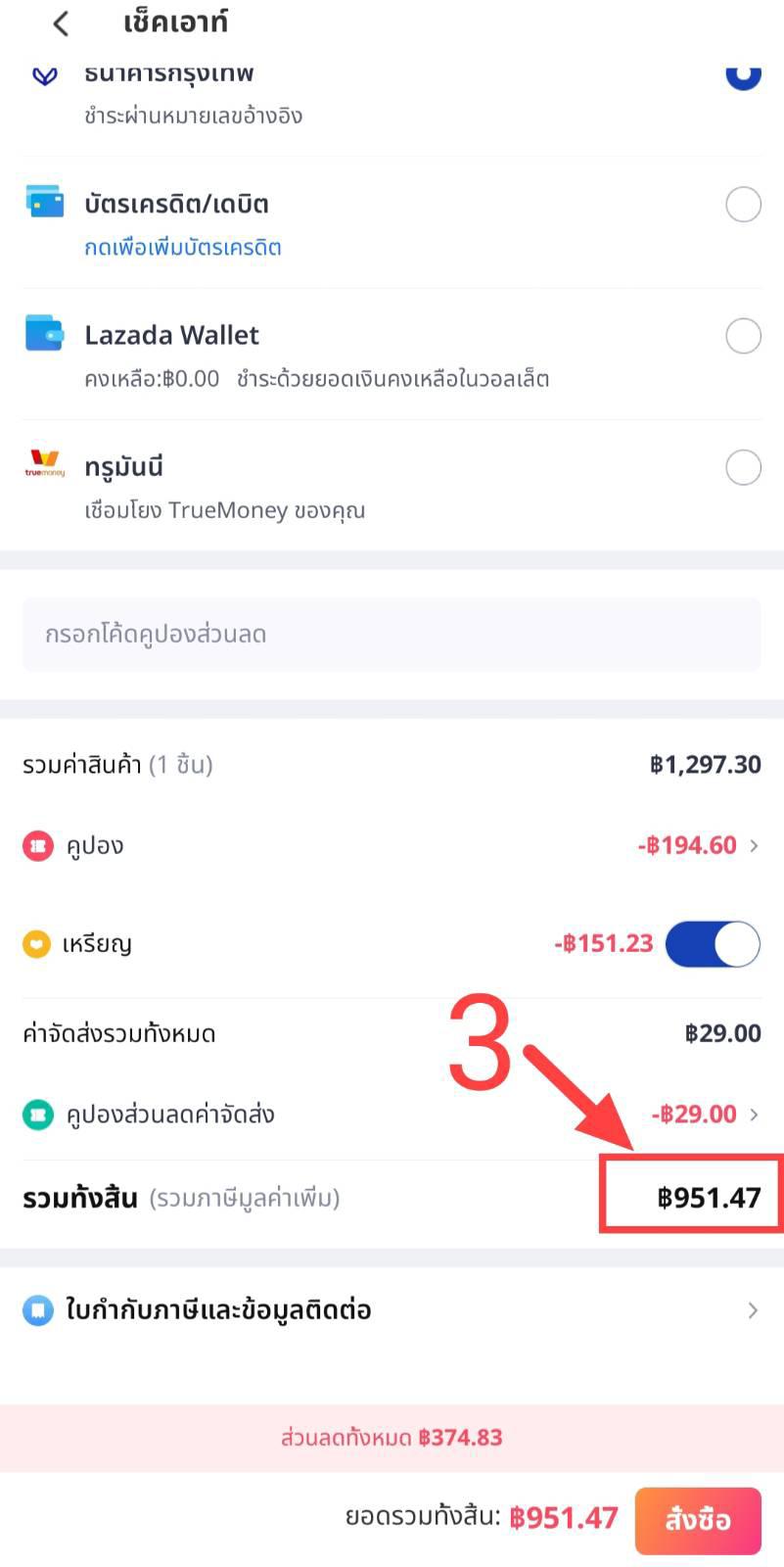Select TrueMoney radio button
This screenshot has height=1567, width=784.
coord(743,467)
